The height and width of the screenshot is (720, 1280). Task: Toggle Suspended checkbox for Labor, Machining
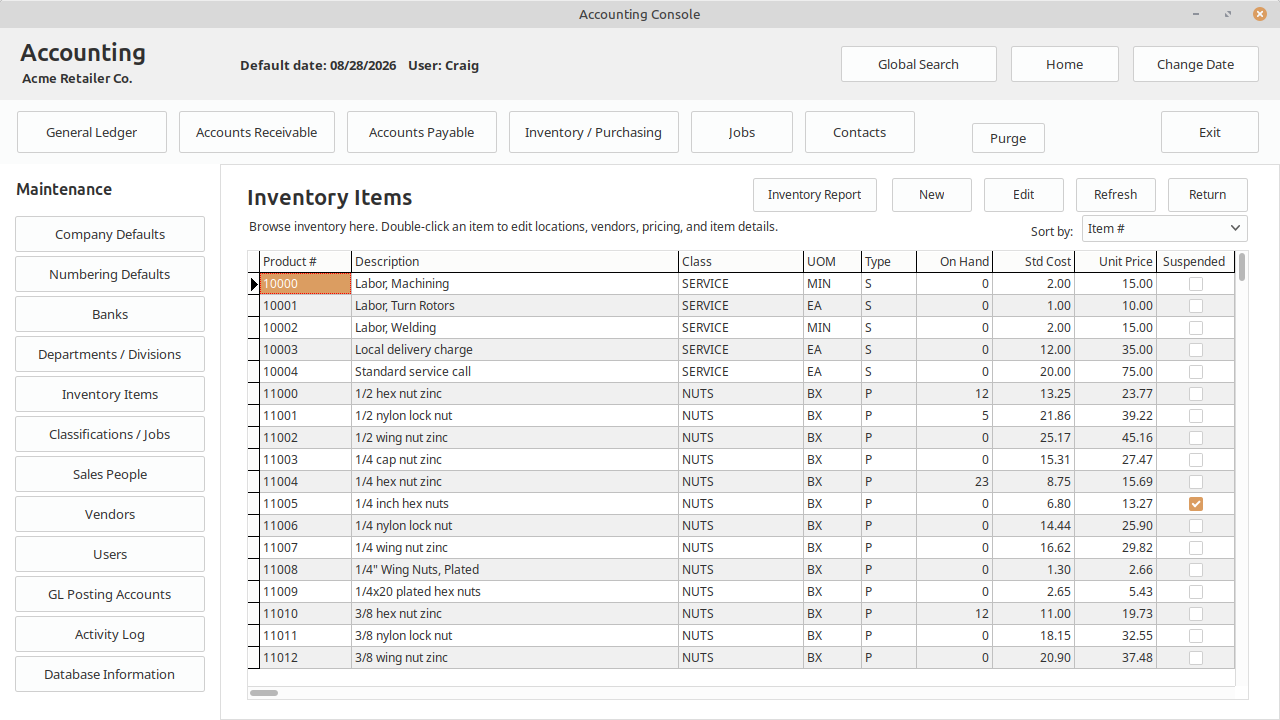1195,284
